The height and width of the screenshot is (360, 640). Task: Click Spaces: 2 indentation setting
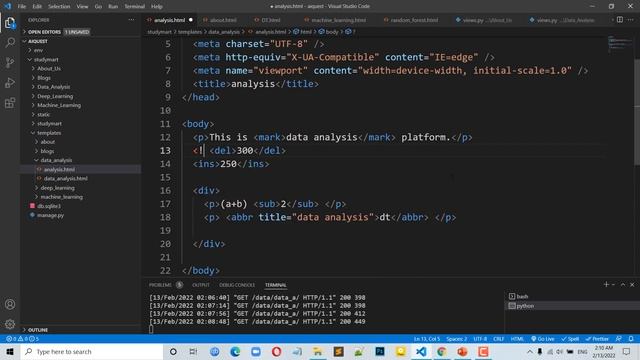click(456, 339)
